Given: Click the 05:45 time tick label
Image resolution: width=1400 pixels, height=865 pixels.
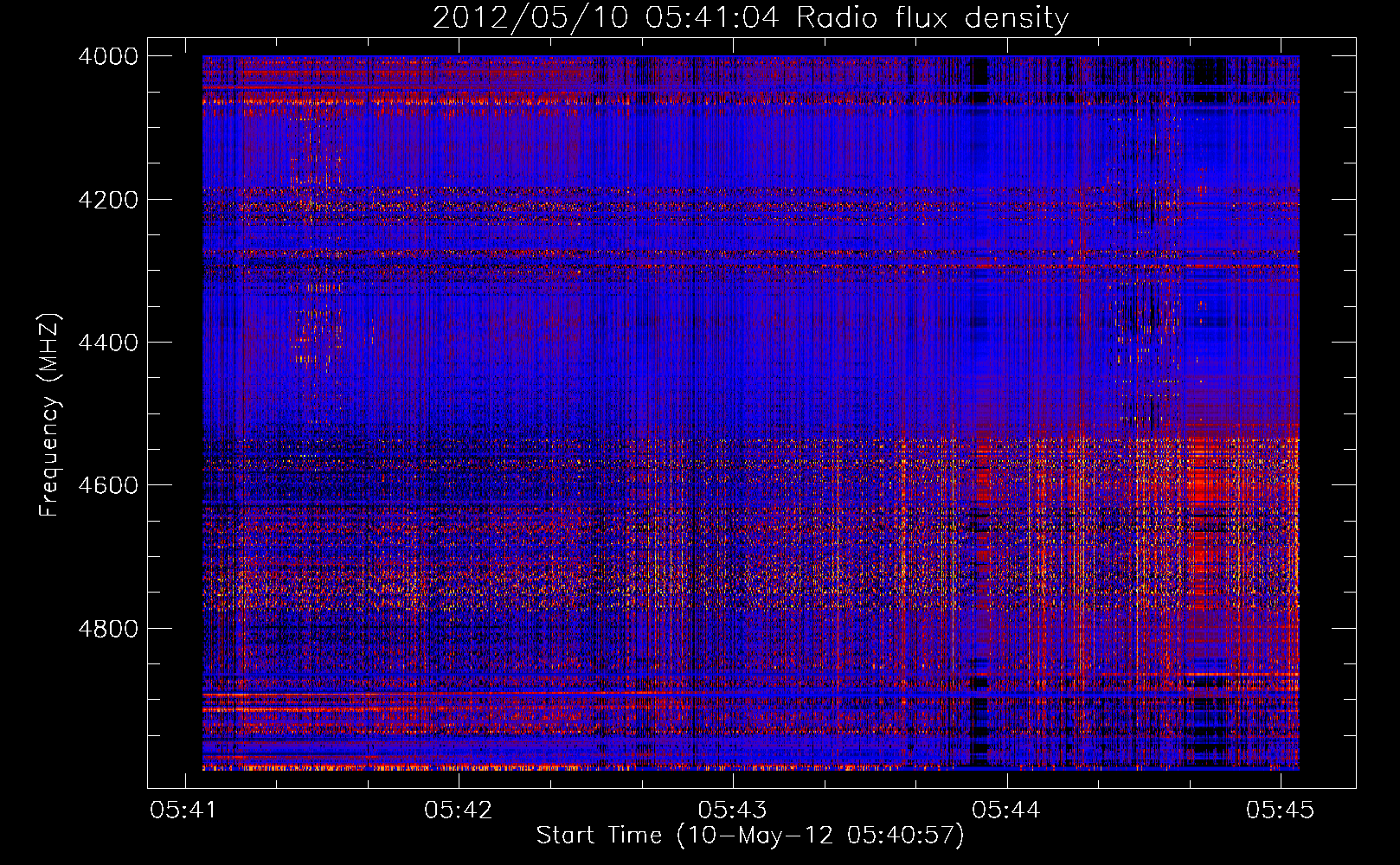Looking at the screenshot, I should point(1280,810).
